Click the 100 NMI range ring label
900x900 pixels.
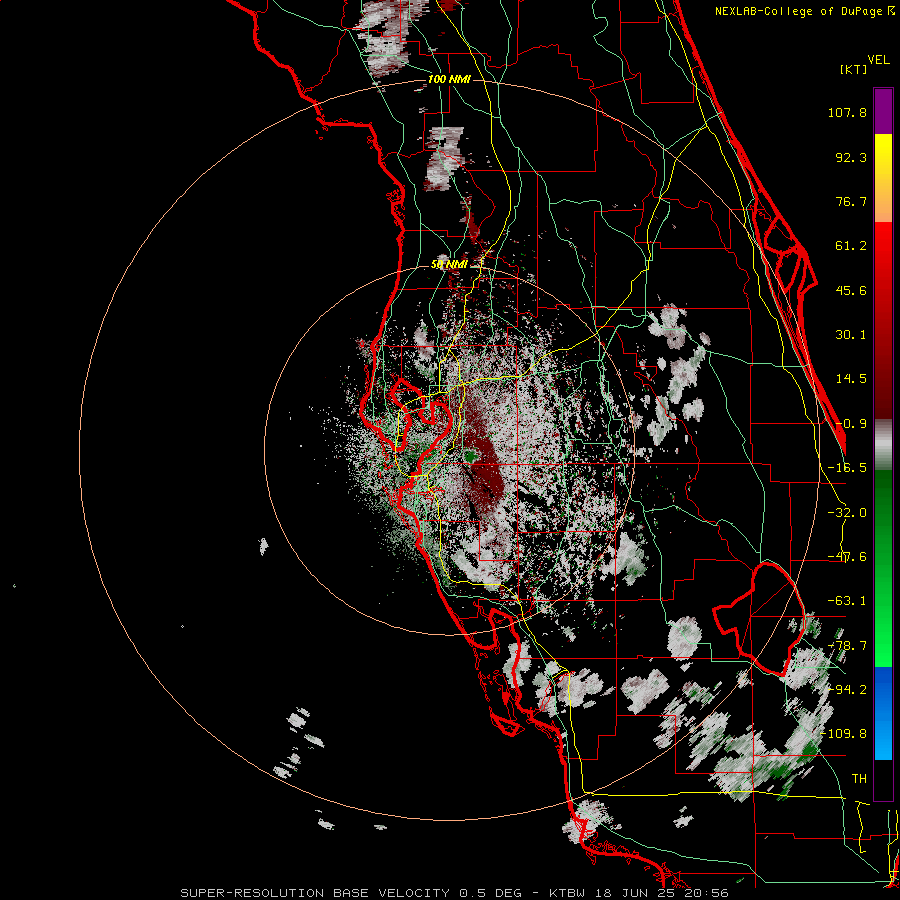click(449, 79)
